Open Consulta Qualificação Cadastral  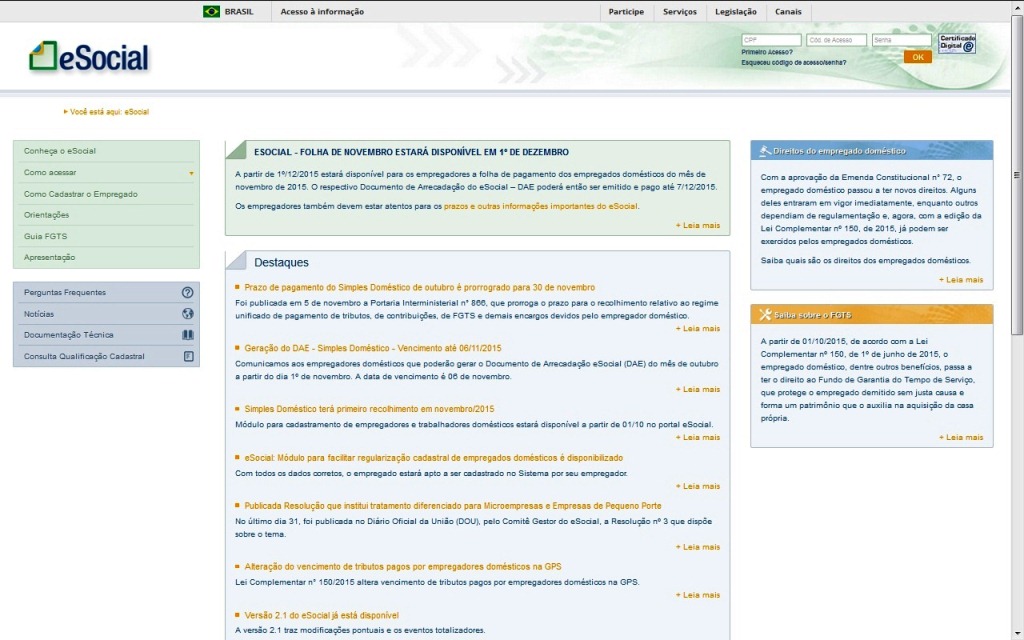click(x=106, y=357)
